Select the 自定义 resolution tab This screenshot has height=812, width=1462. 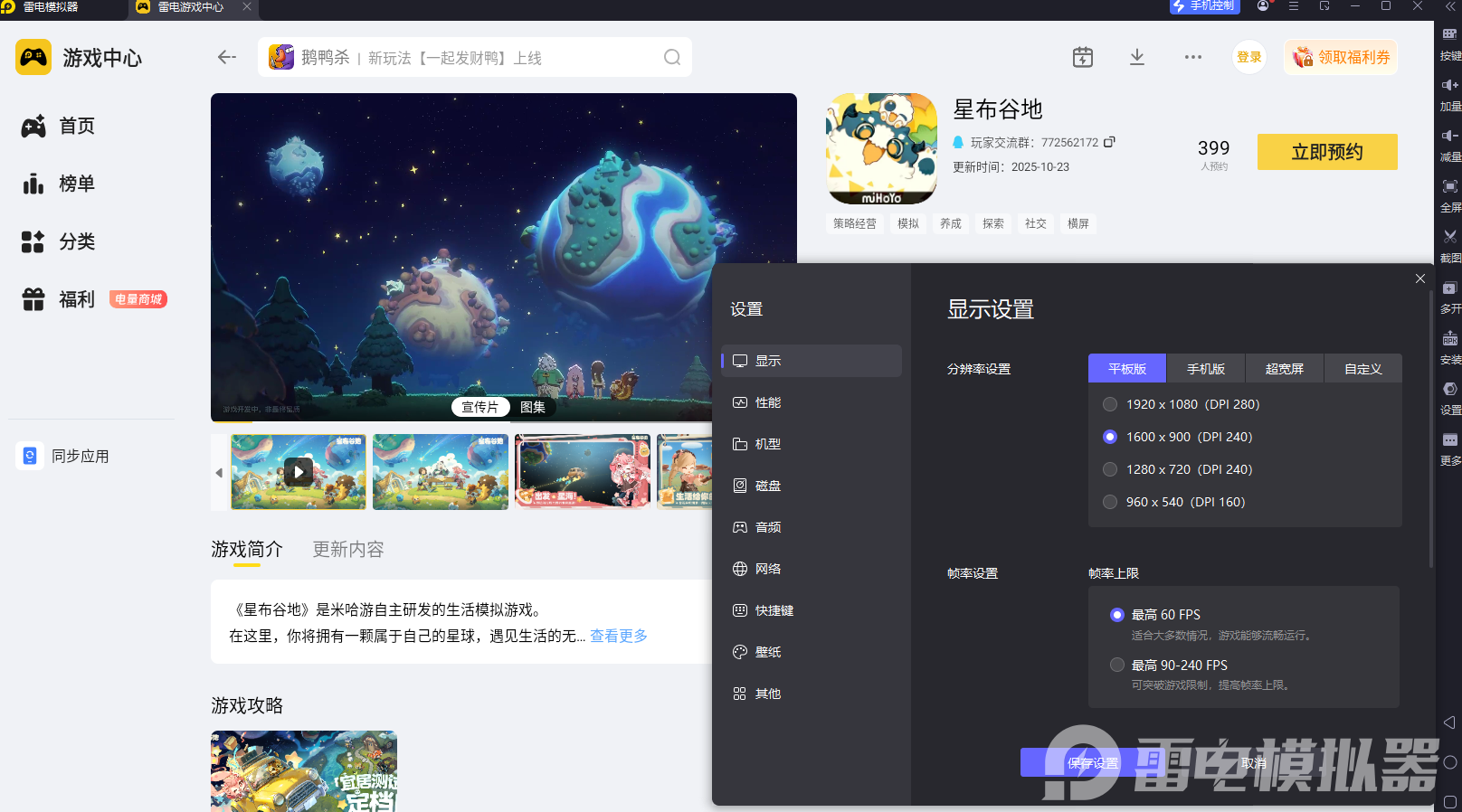point(1363,369)
